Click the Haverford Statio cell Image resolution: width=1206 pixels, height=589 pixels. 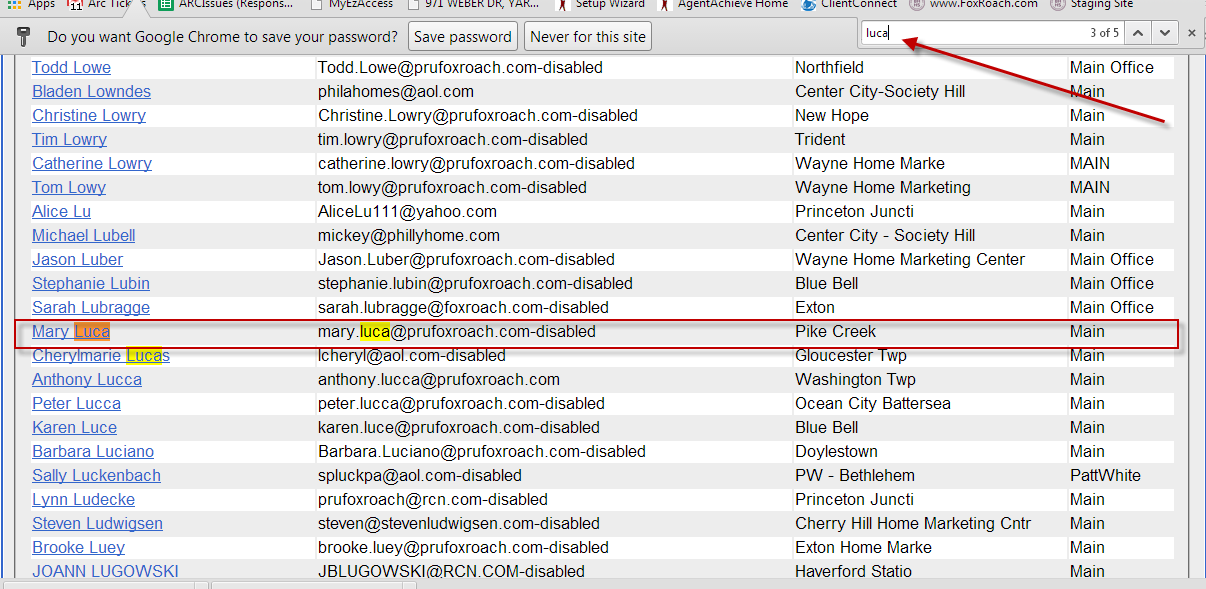pyautogui.click(x=853, y=571)
